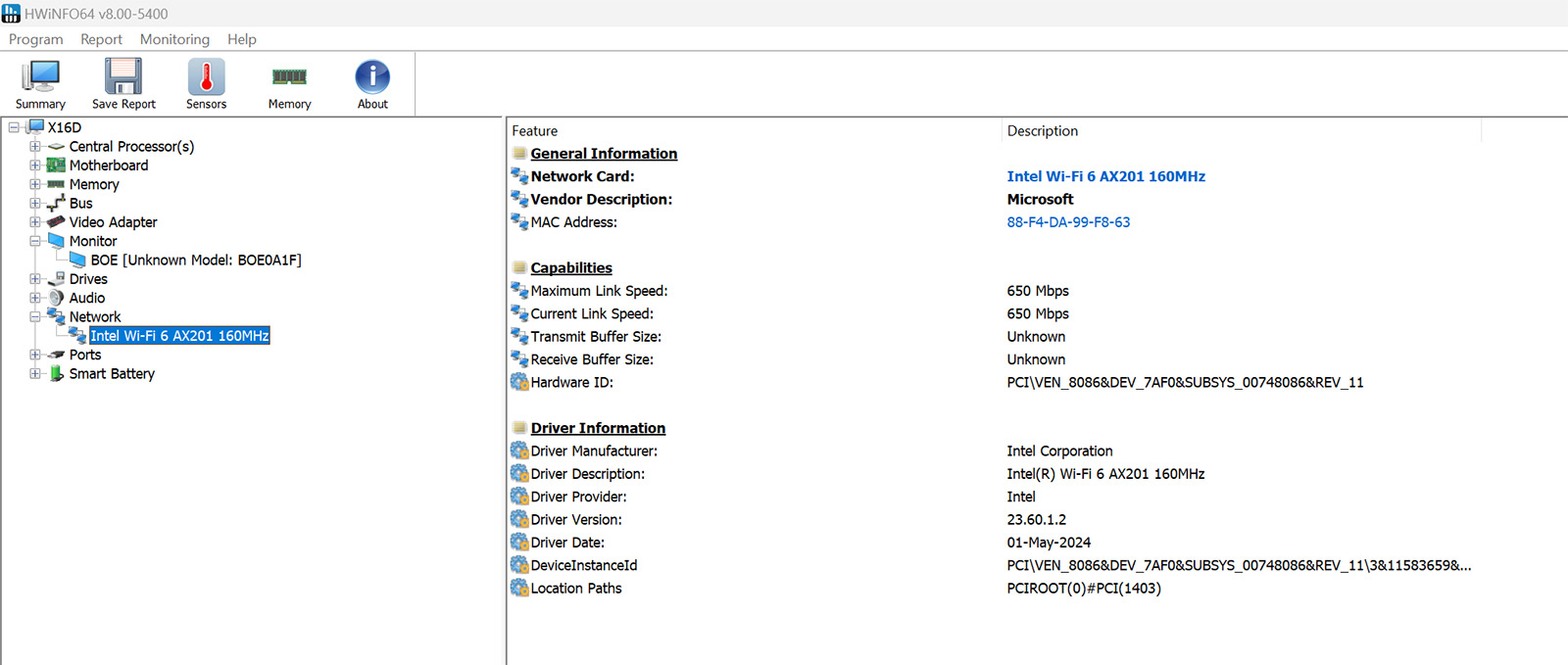Open the Summary toolbar icon

pyautogui.click(x=40, y=76)
